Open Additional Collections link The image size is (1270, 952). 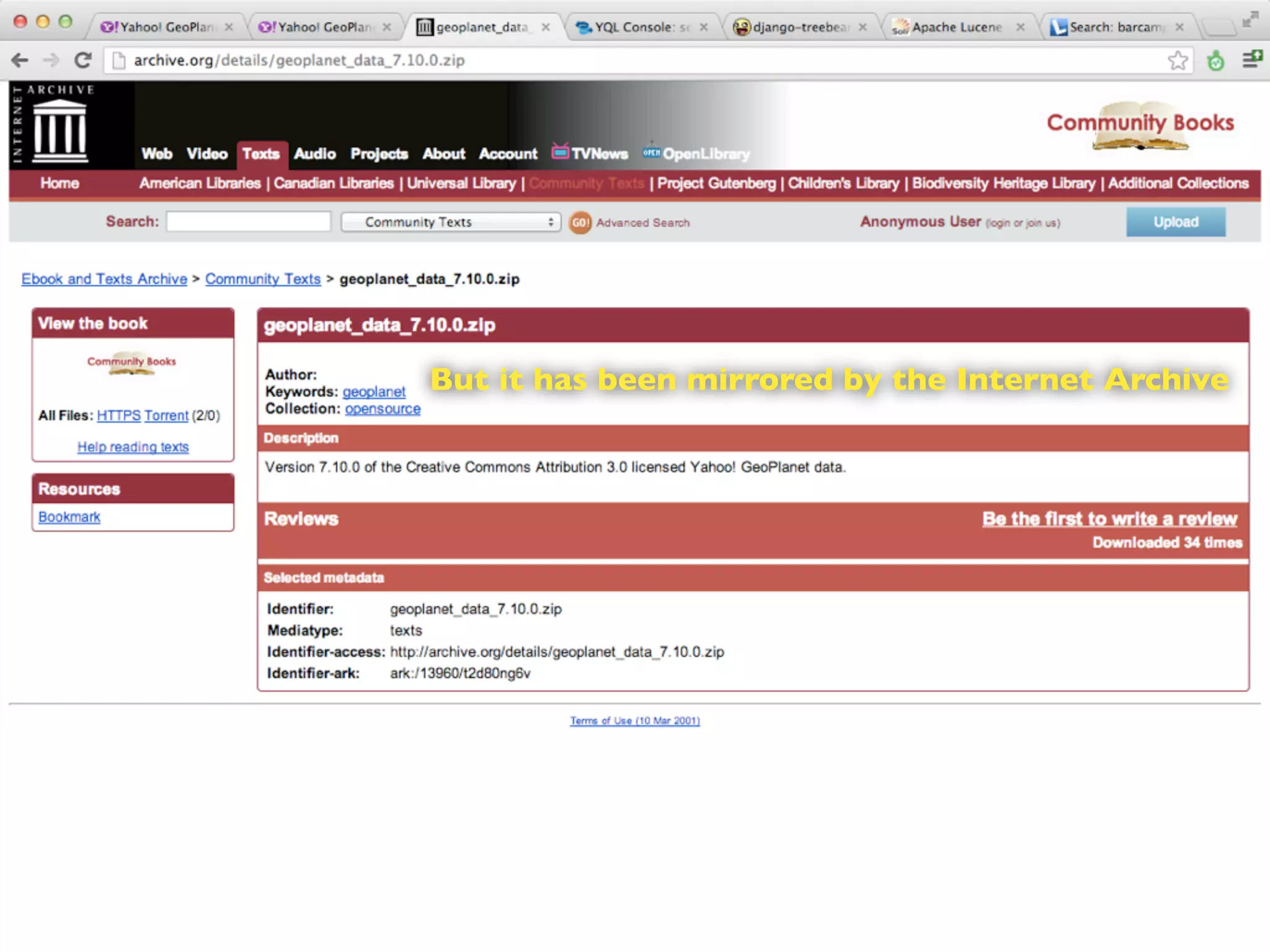(x=1178, y=183)
